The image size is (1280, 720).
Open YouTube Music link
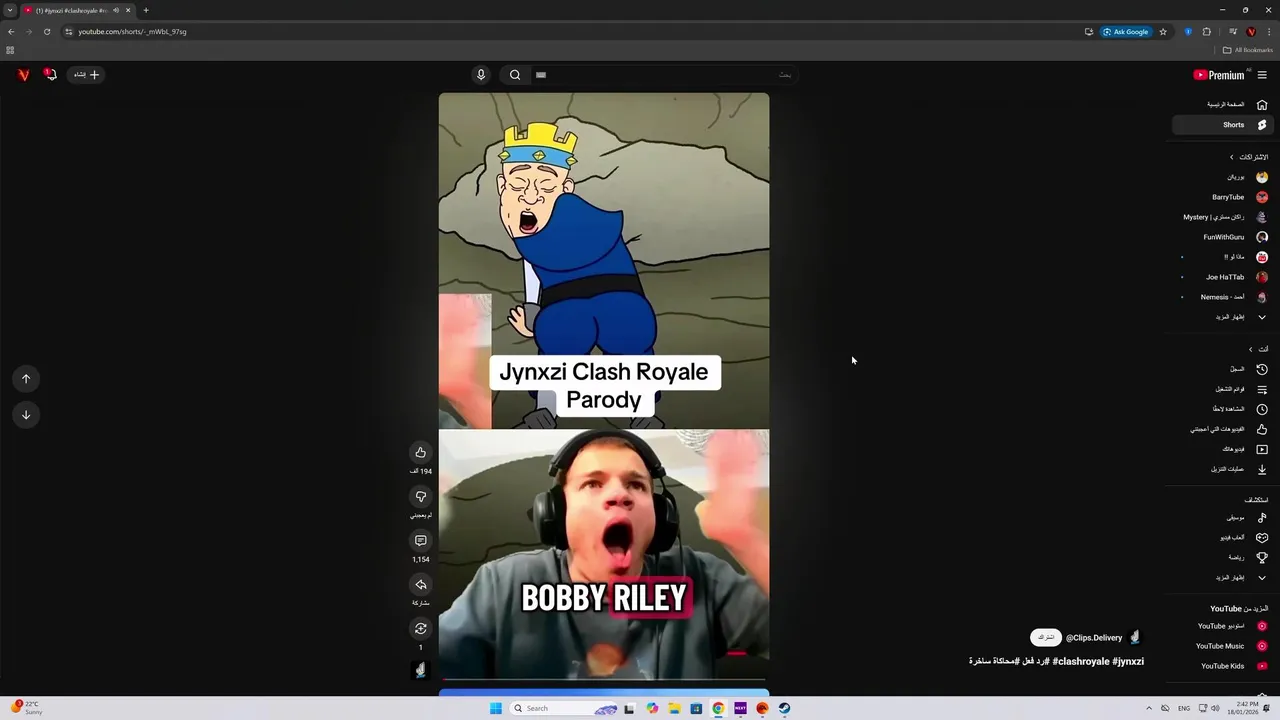(1222, 646)
